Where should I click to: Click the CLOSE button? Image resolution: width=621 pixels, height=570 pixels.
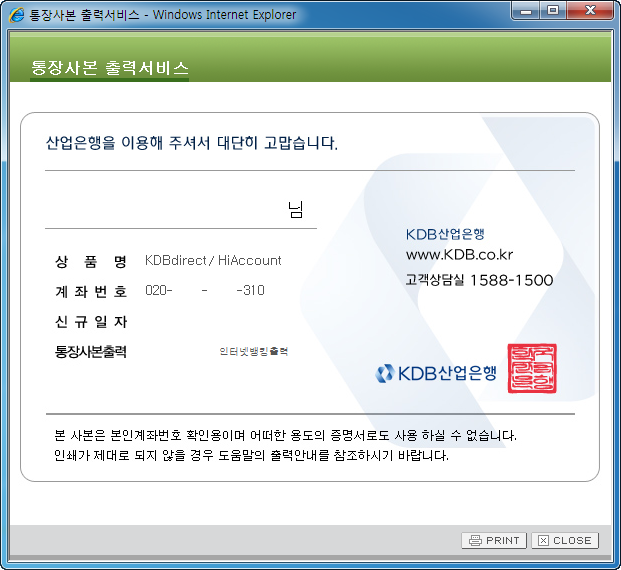565,540
